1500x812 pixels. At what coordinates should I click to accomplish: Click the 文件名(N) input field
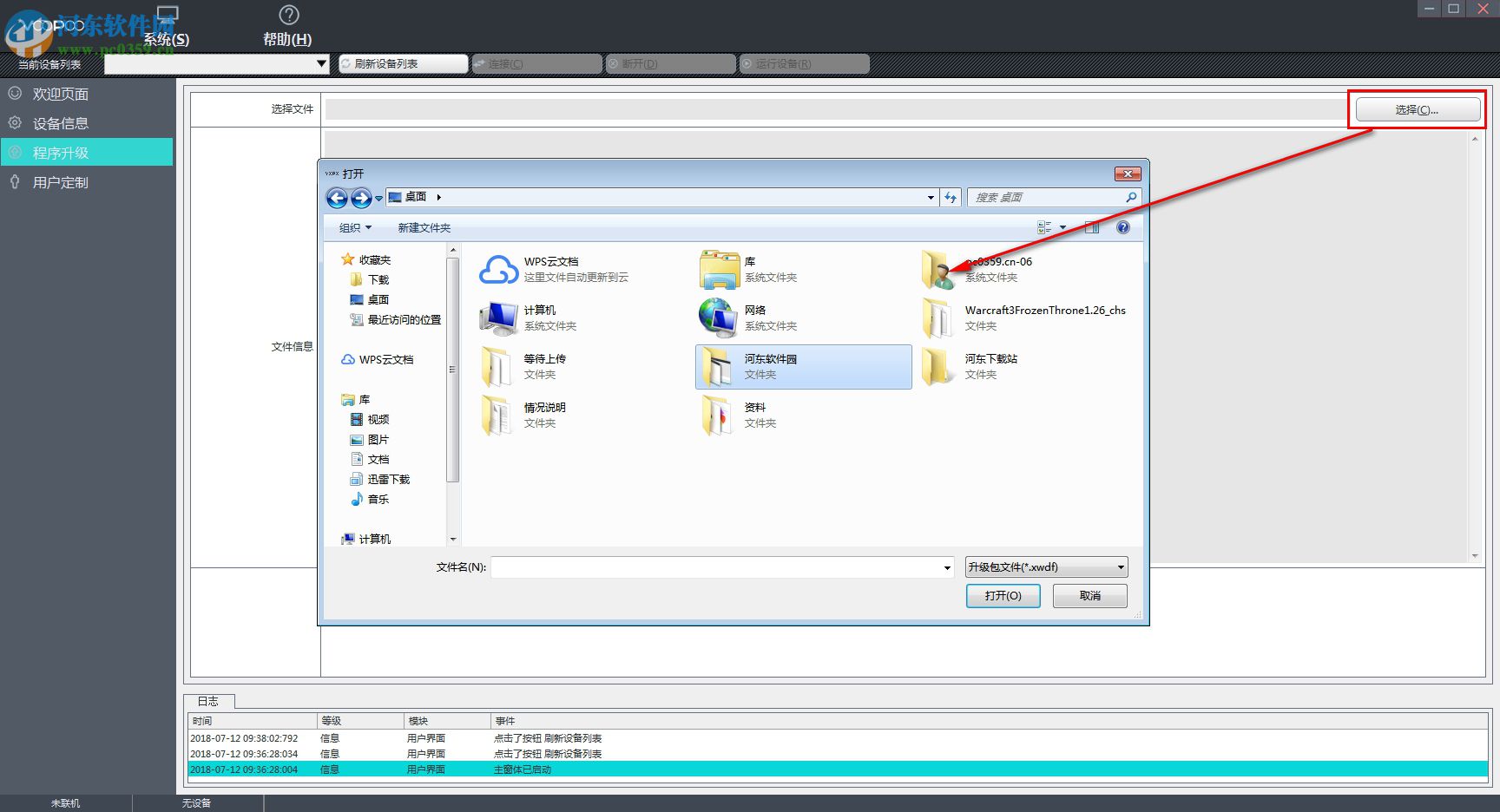[x=722, y=567]
